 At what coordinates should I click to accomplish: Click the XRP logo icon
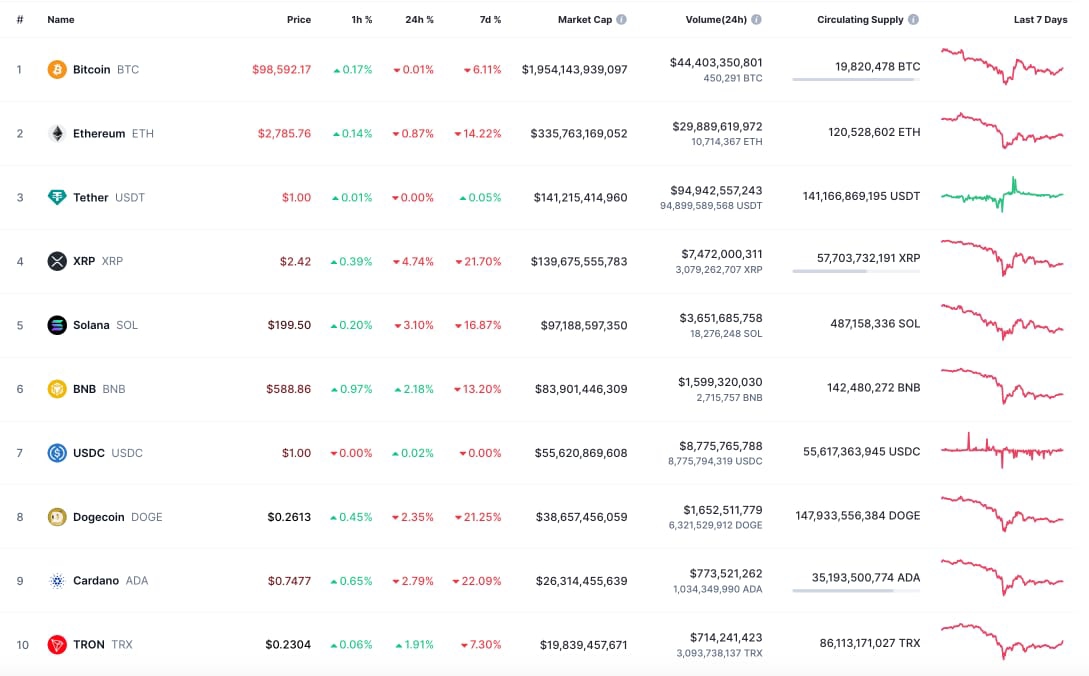point(57,261)
